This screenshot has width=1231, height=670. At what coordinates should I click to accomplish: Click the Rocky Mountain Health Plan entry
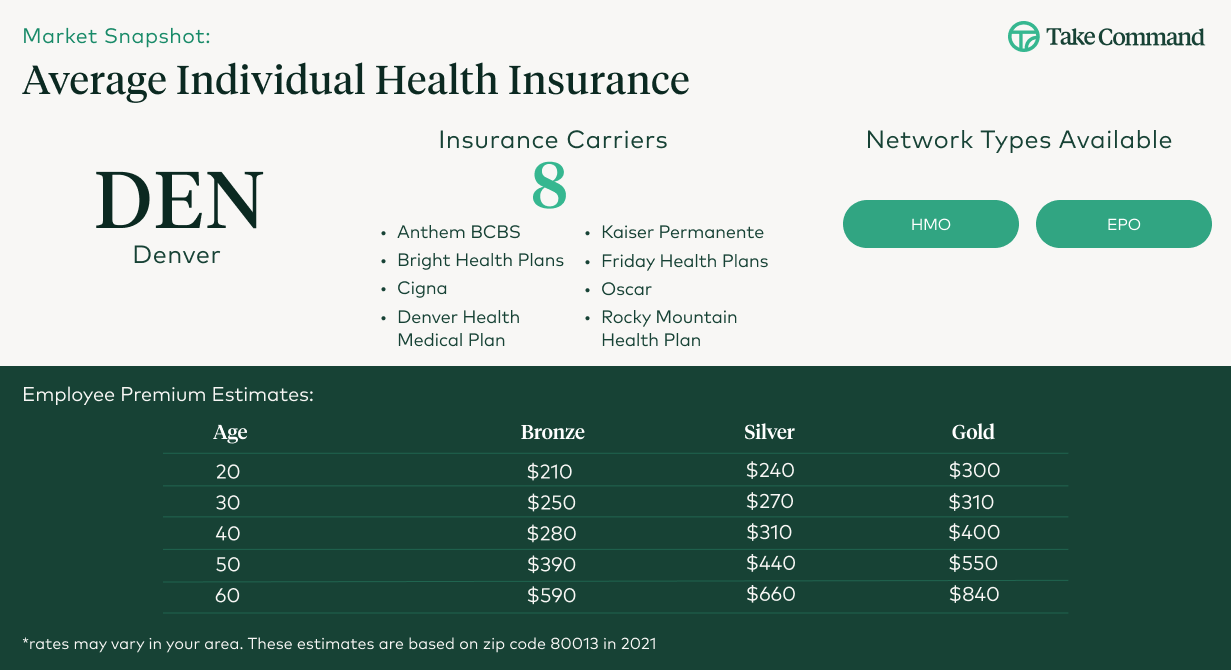[669, 328]
